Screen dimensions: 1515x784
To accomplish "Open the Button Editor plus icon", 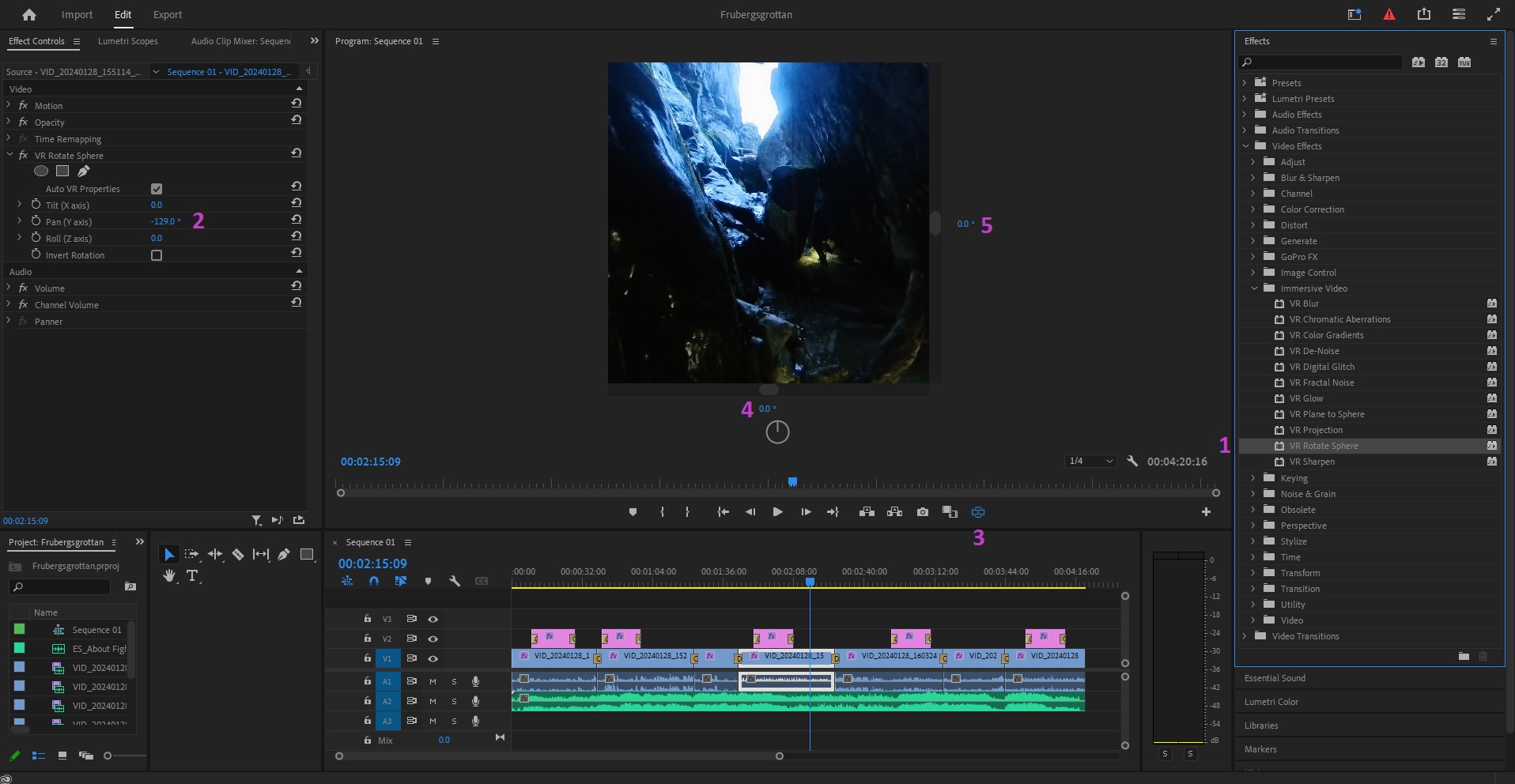I will pyautogui.click(x=1206, y=512).
